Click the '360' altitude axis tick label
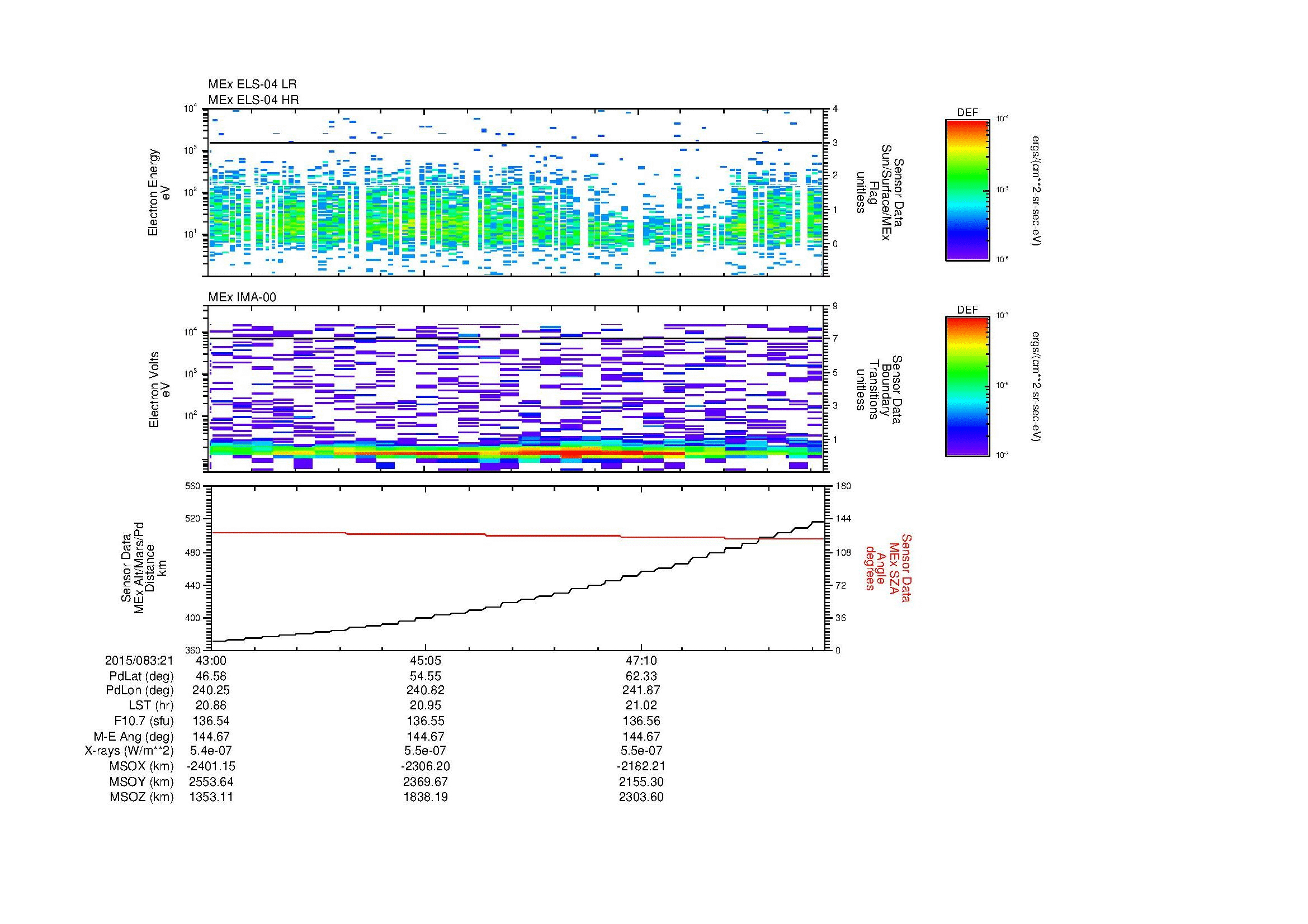Image resolution: width=1308 pixels, height=924 pixels. pos(193,650)
